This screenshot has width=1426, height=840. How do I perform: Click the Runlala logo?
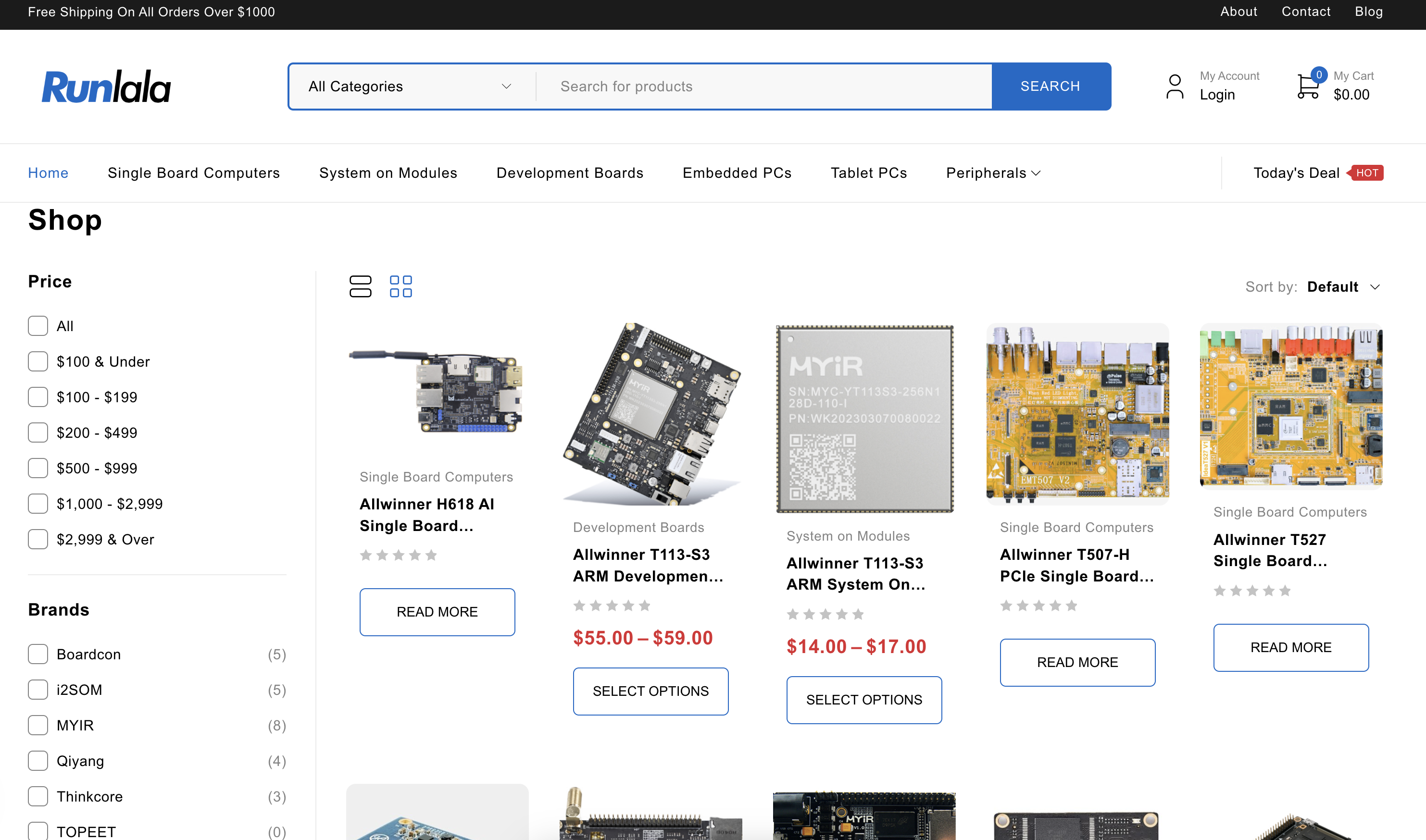coord(106,86)
